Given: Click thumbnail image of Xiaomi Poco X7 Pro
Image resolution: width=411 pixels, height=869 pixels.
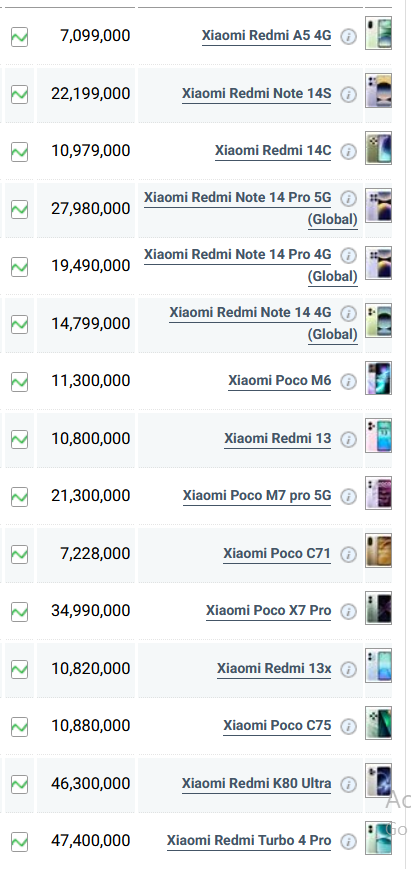Looking at the screenshot, I should (x=378, y=608).
